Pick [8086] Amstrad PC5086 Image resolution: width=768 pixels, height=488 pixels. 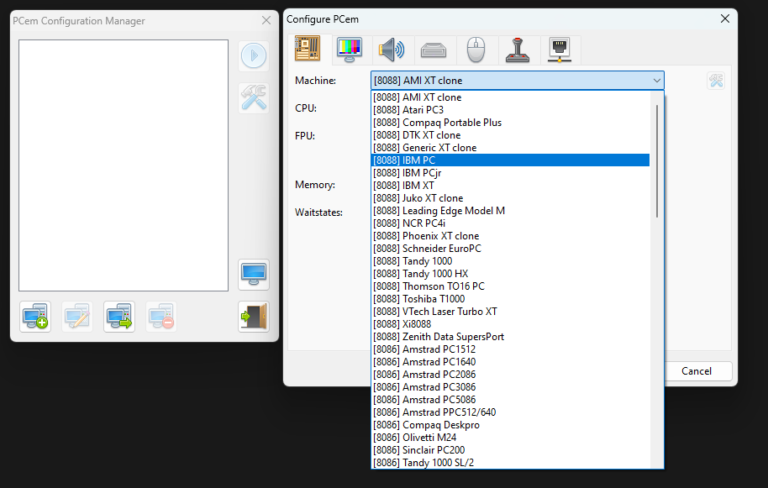click(x=510, y=399)
